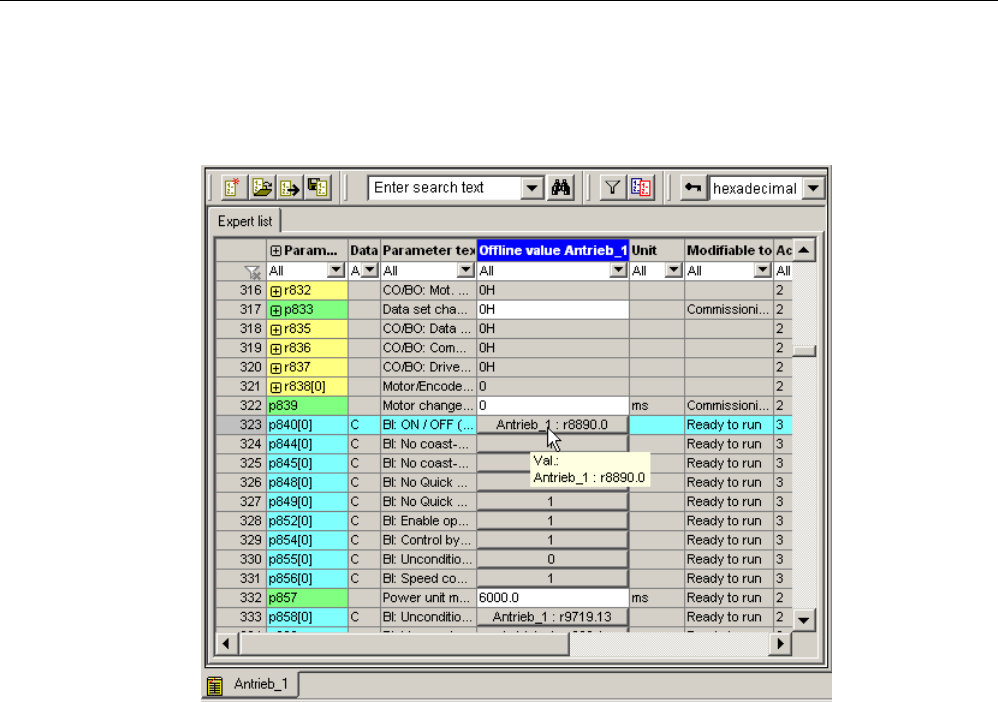Select row number 323
998x702 pixels.
coord(240,425)
